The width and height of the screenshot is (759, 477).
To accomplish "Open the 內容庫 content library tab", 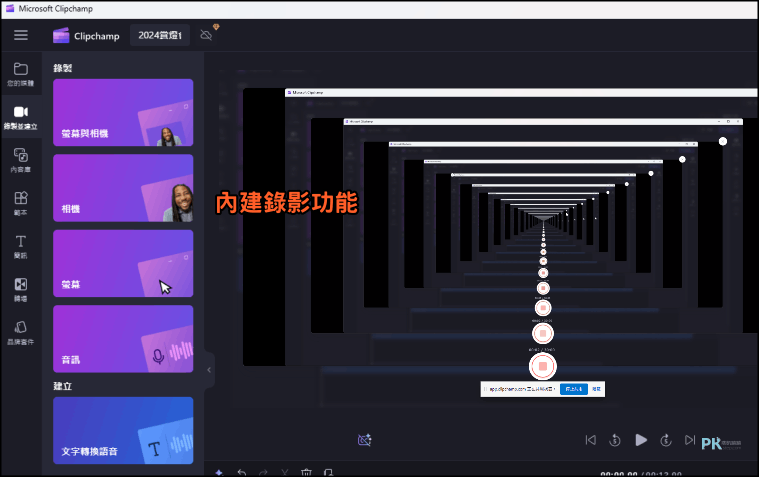I will (20, 161).
